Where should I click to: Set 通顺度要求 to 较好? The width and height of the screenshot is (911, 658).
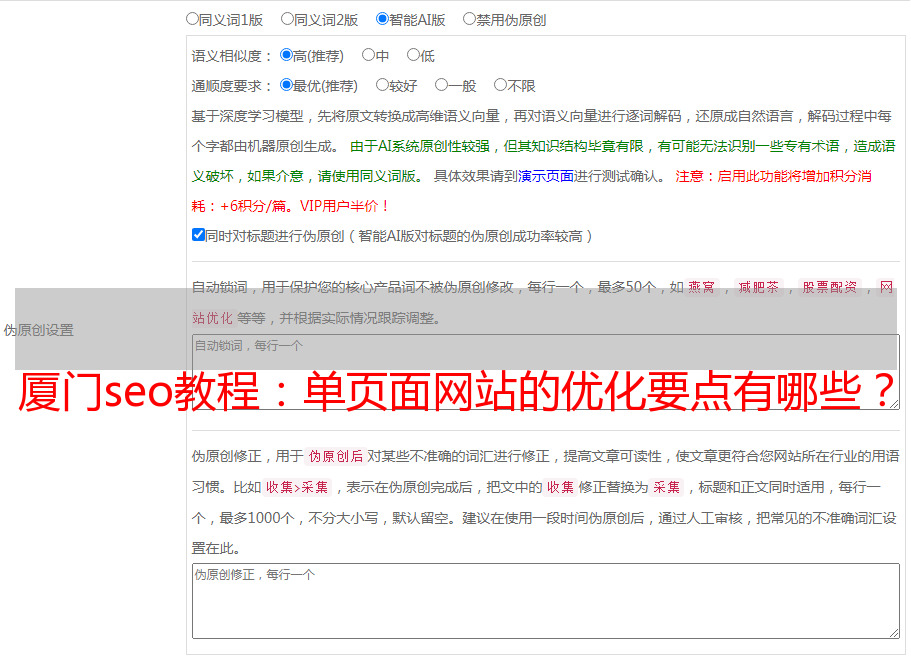(382, 85)
